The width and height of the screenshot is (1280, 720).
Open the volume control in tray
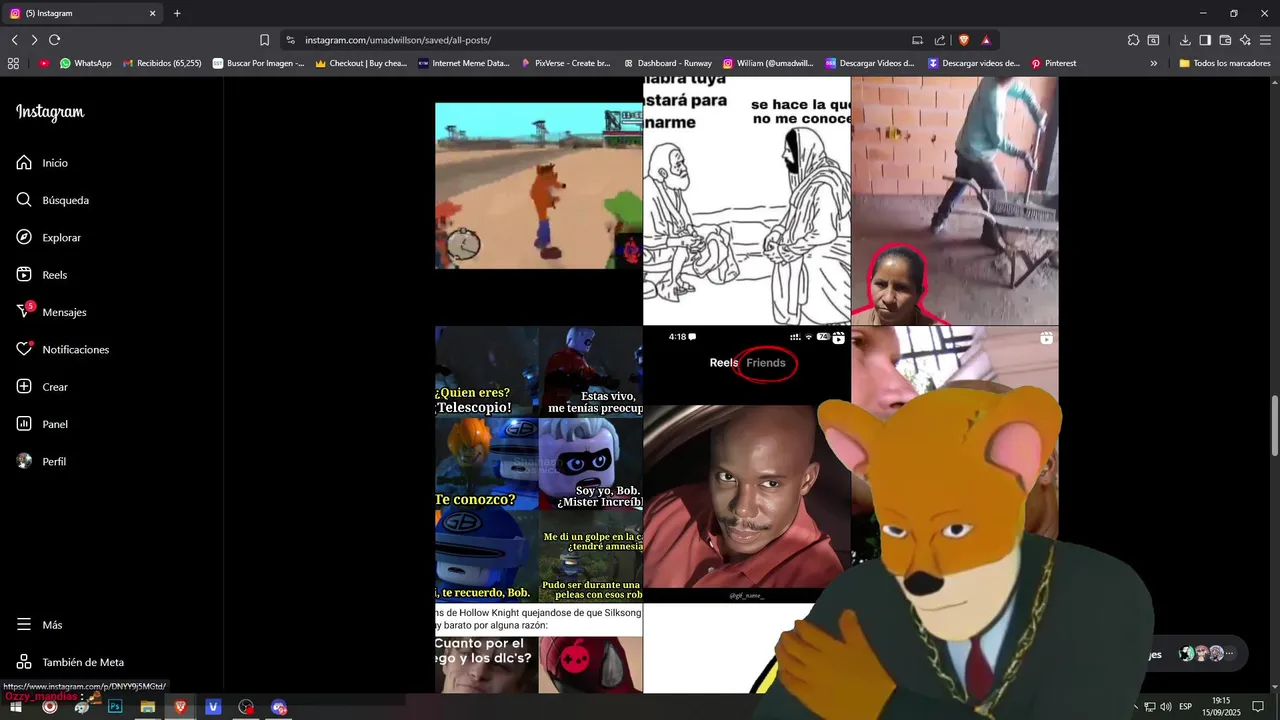(1166, 707)
